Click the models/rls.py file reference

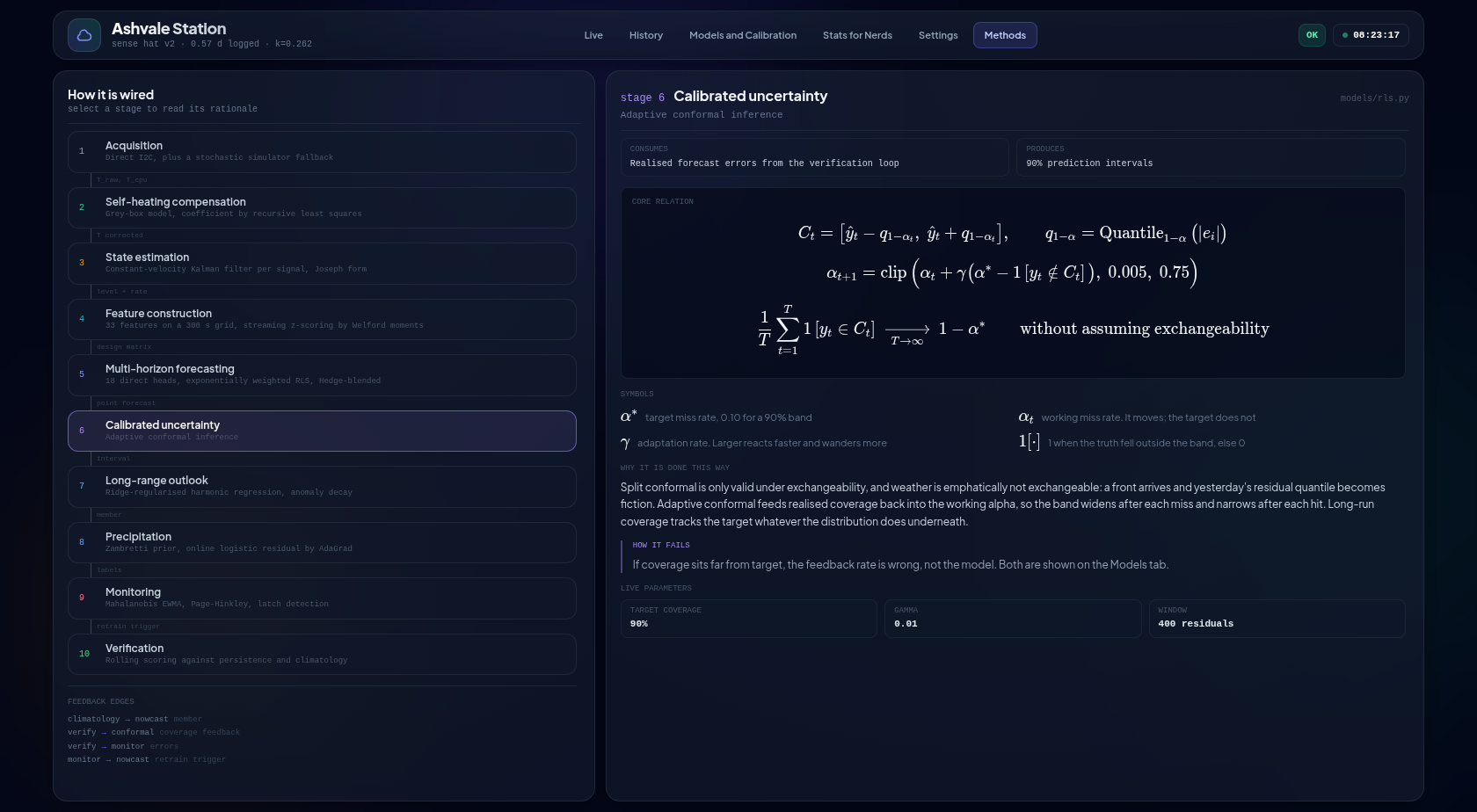click(1374, 98)
